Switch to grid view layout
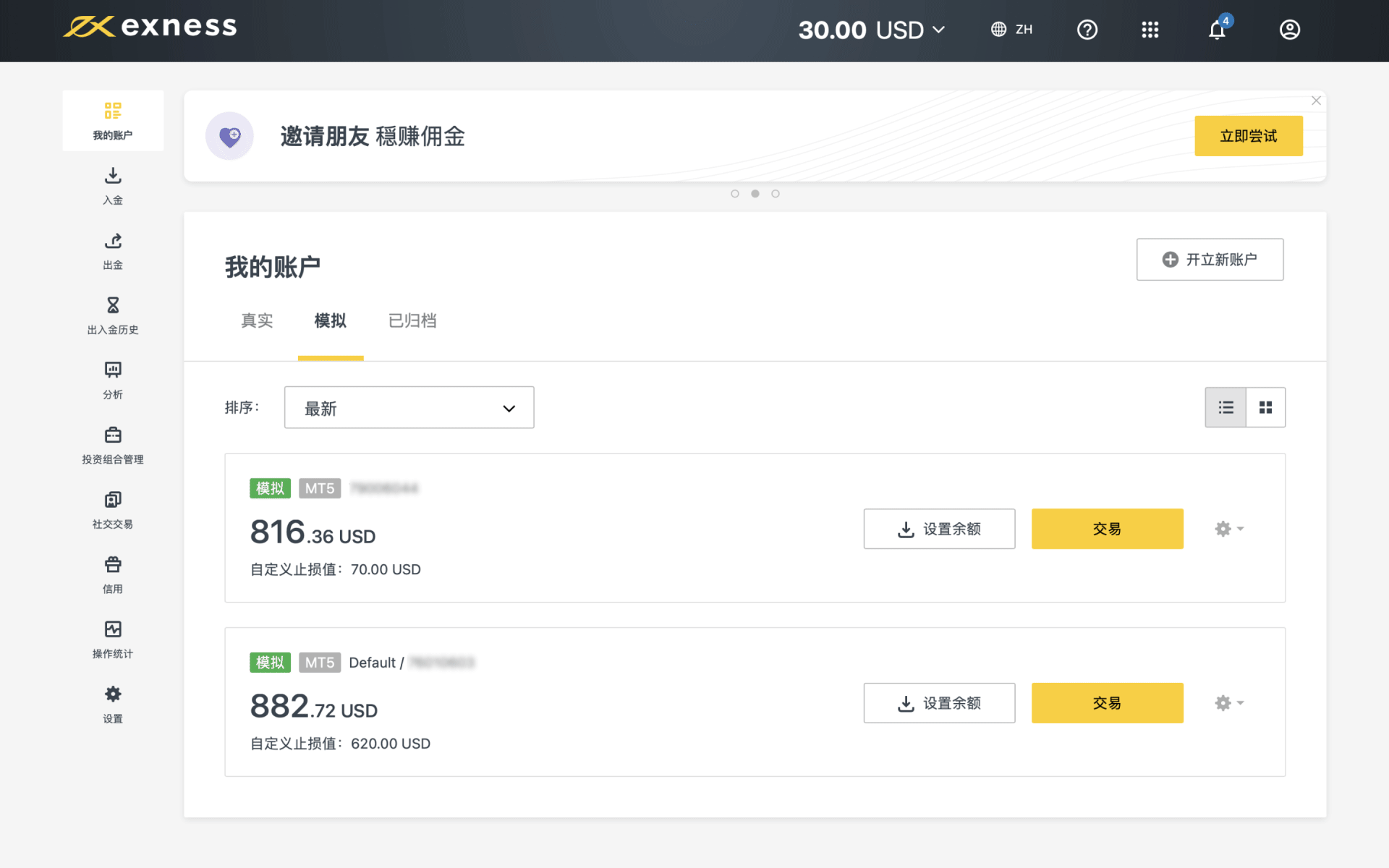The height and width of the screenshot is (868, 1389). (1265, 407)
